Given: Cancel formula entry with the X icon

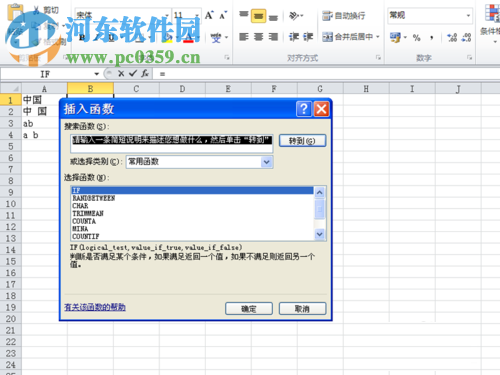Looking at the screenshot, I should coord(121,73).
